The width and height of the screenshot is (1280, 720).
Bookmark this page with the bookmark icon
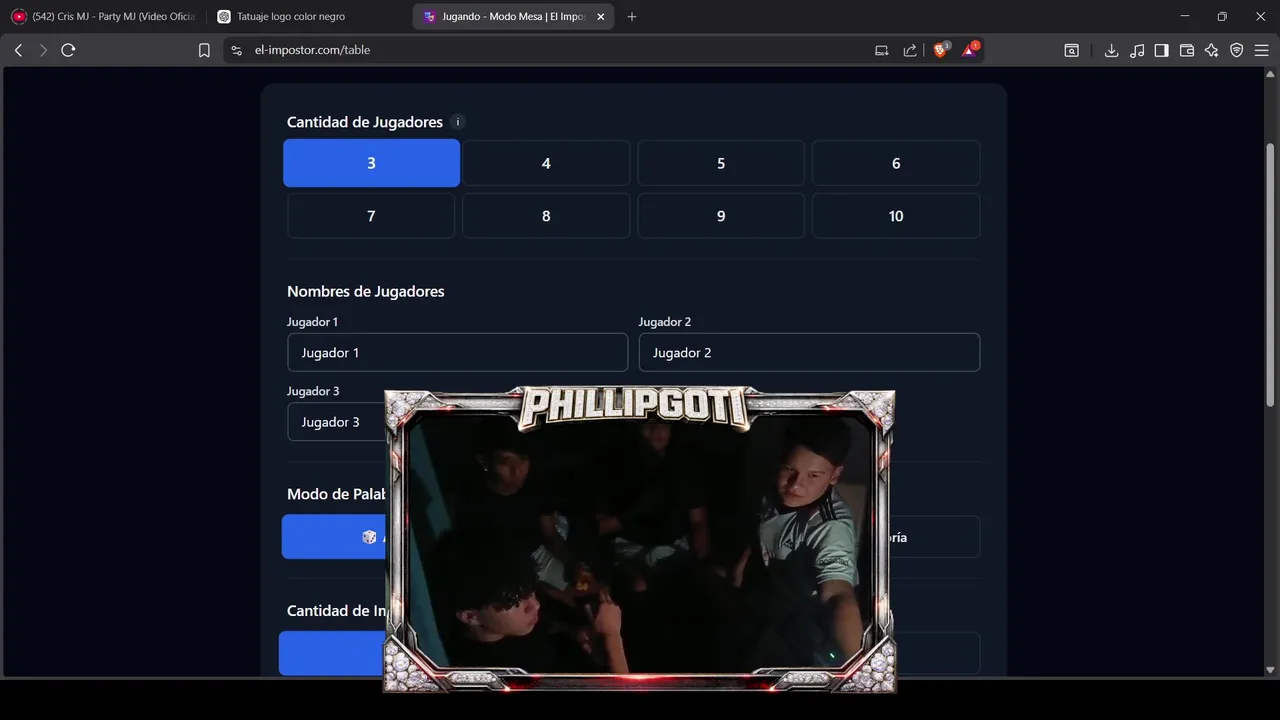tap(204, 50)
